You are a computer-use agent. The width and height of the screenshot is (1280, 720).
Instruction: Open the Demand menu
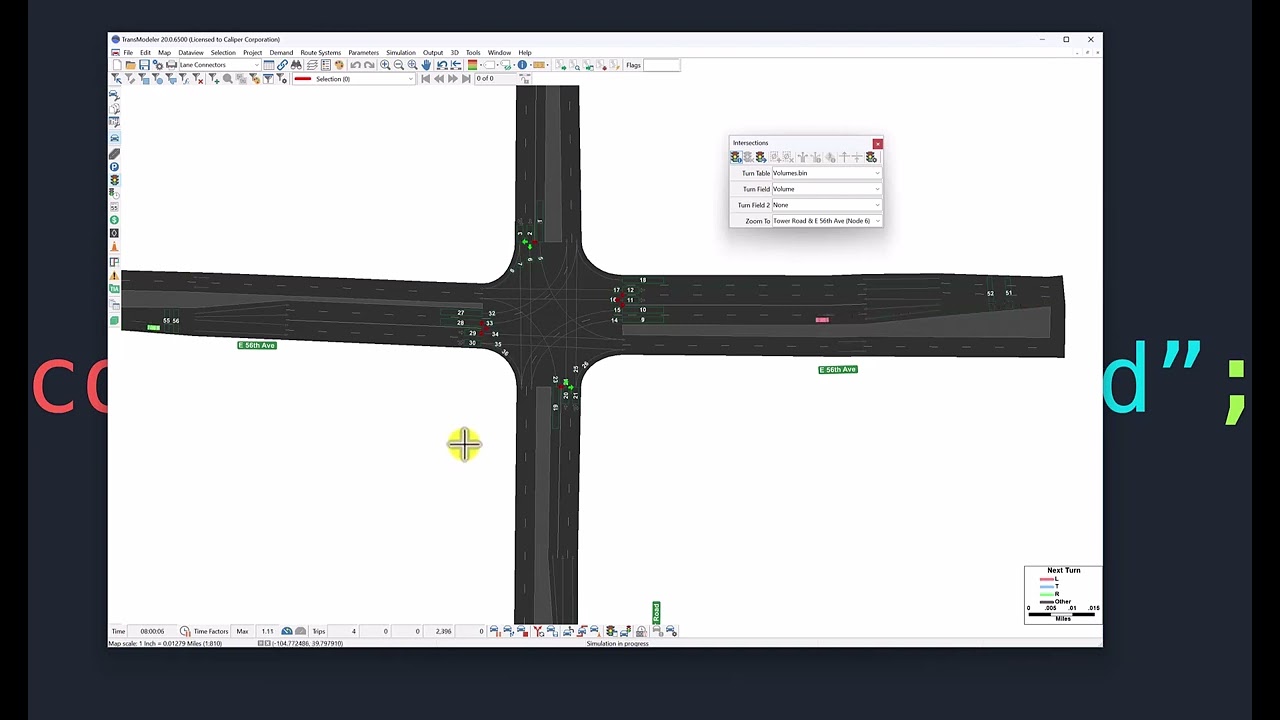tap(281, 52)
